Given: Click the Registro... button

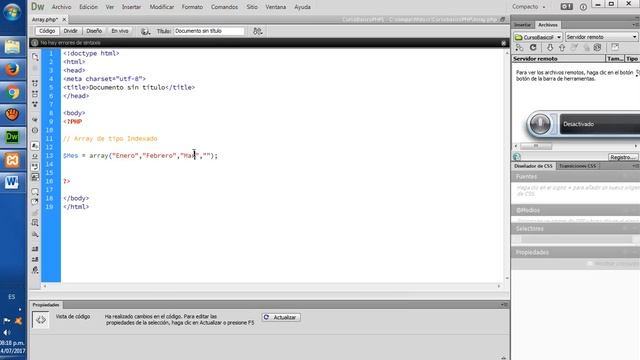Looking at the screenshot, I should tap(622, 157).
